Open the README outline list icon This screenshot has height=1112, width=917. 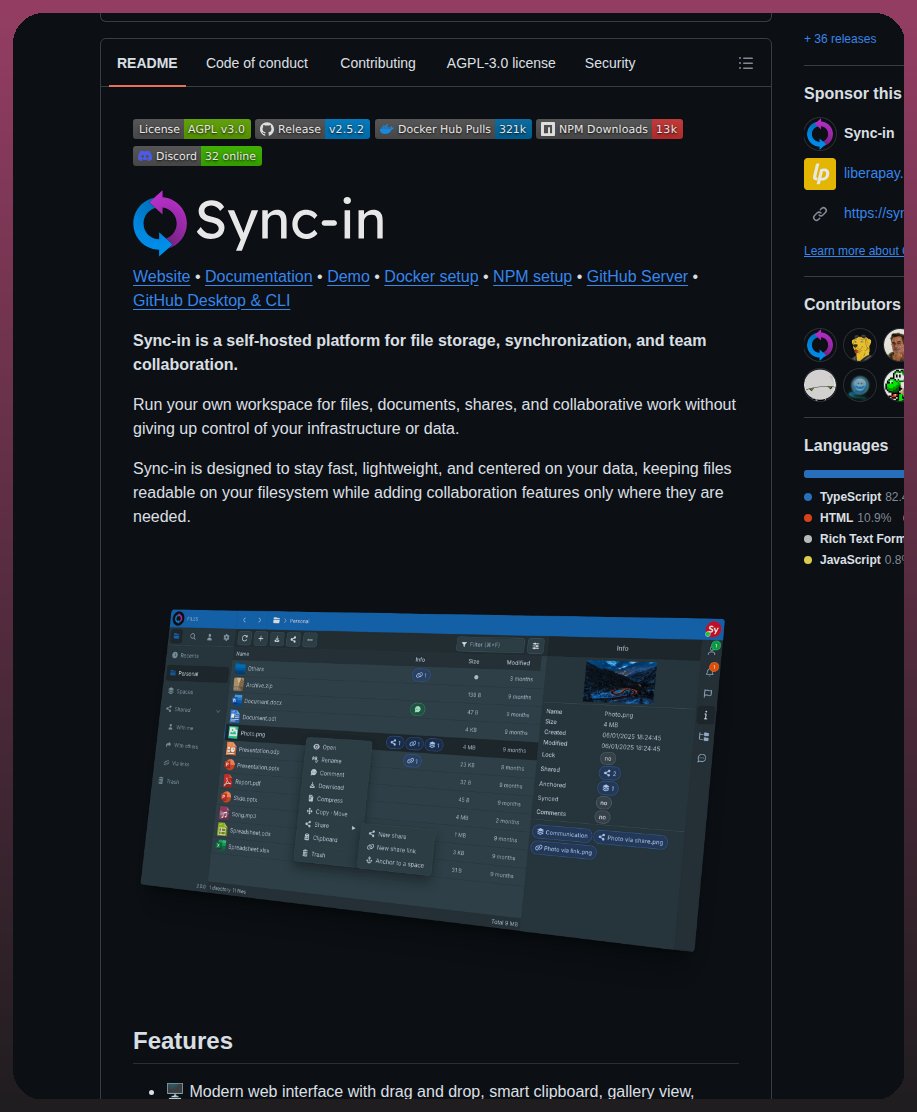coord(745,63)
